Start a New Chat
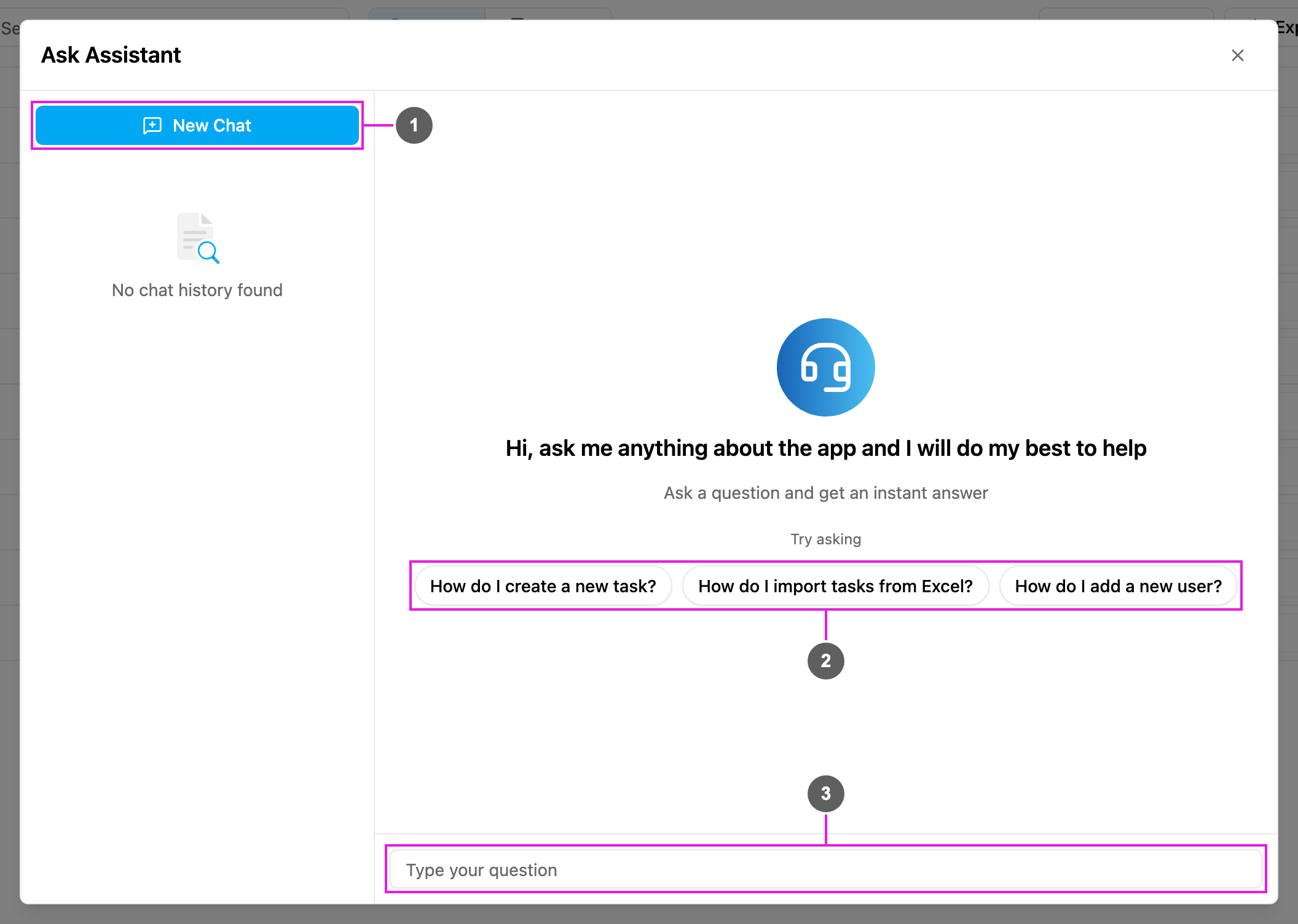 pyautogui.click(x=197, y=125)
